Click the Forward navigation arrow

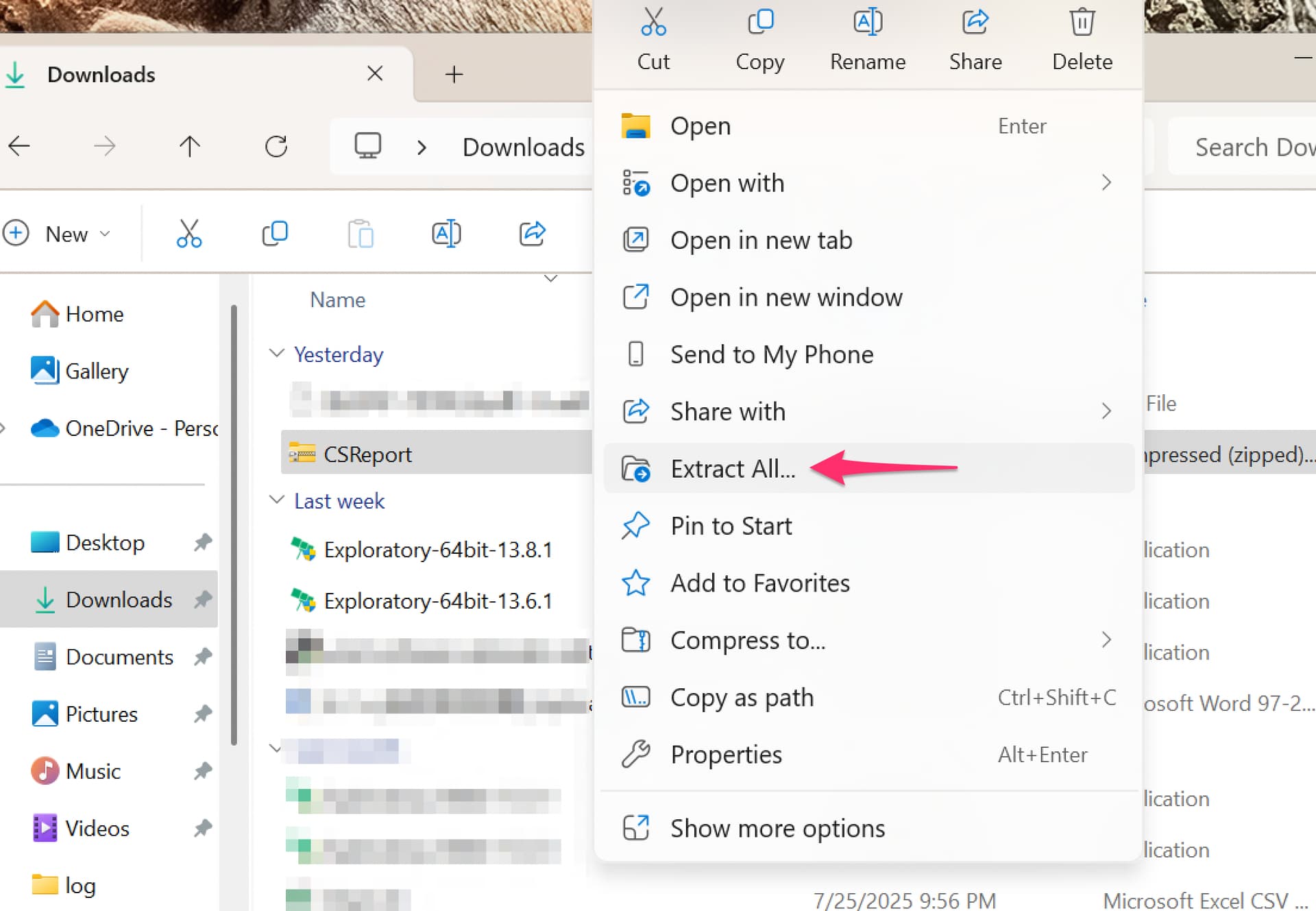[x=105, y=145]
